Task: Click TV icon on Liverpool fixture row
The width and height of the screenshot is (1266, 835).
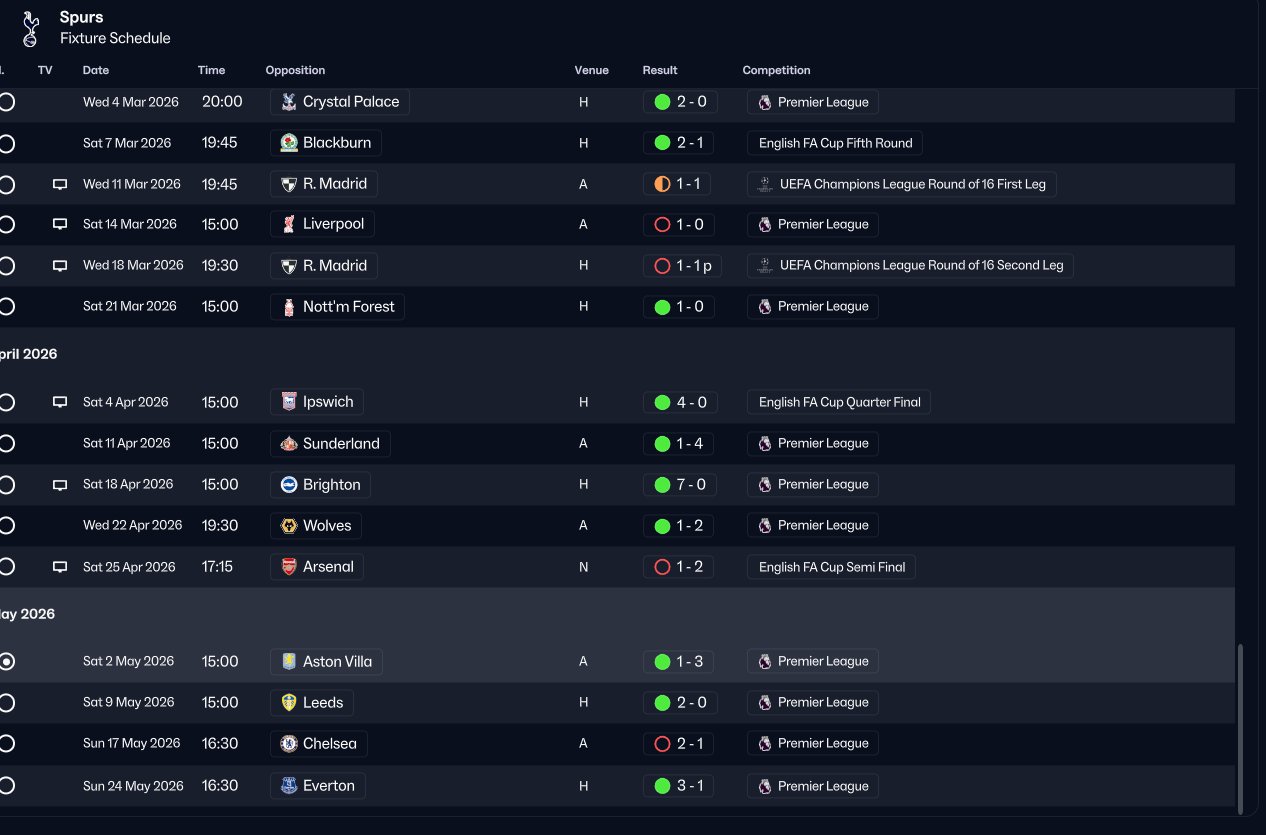Action: tap(60, 225)
